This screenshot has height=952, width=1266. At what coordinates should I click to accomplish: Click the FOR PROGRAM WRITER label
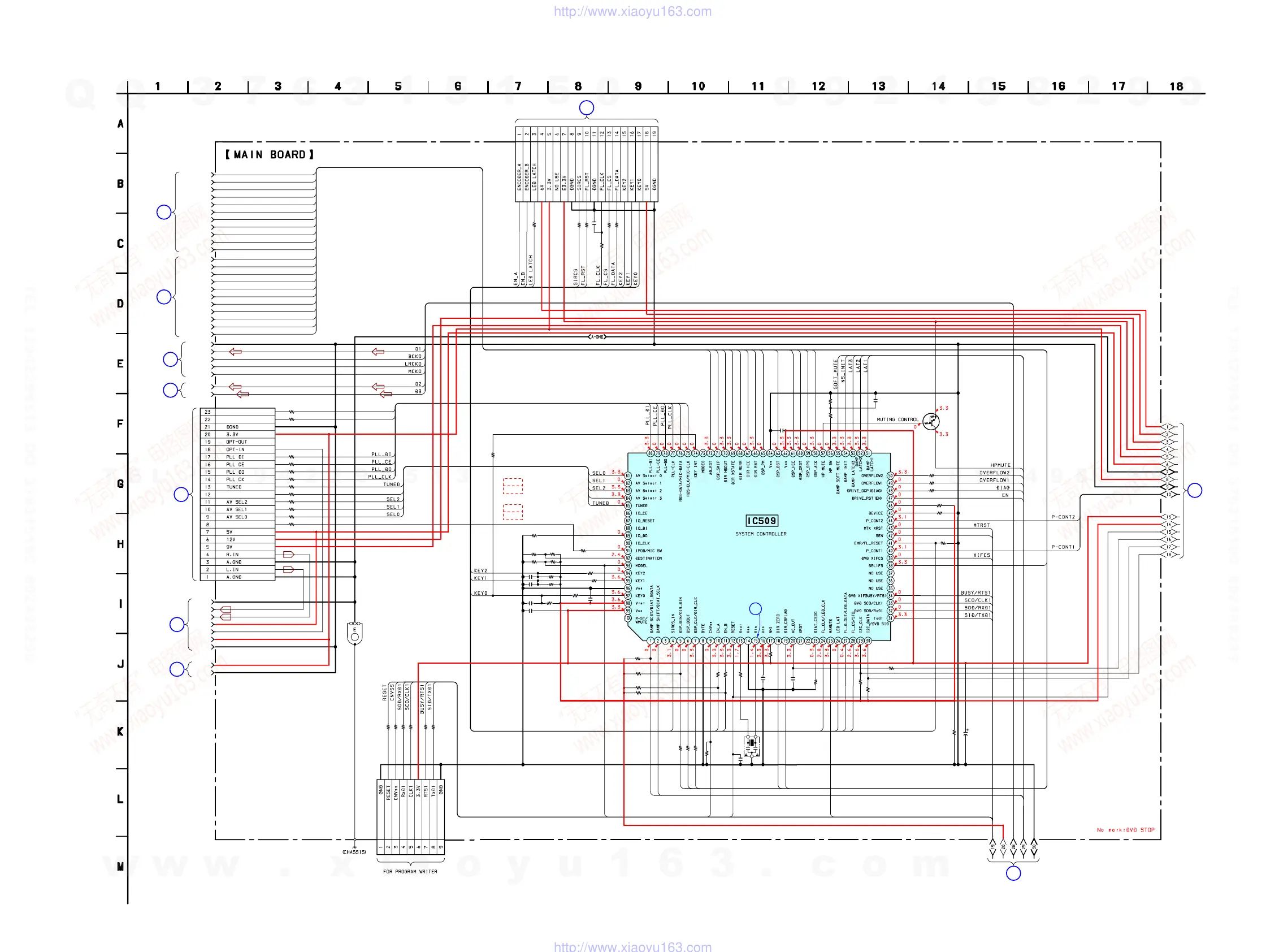tap(410, 872)
